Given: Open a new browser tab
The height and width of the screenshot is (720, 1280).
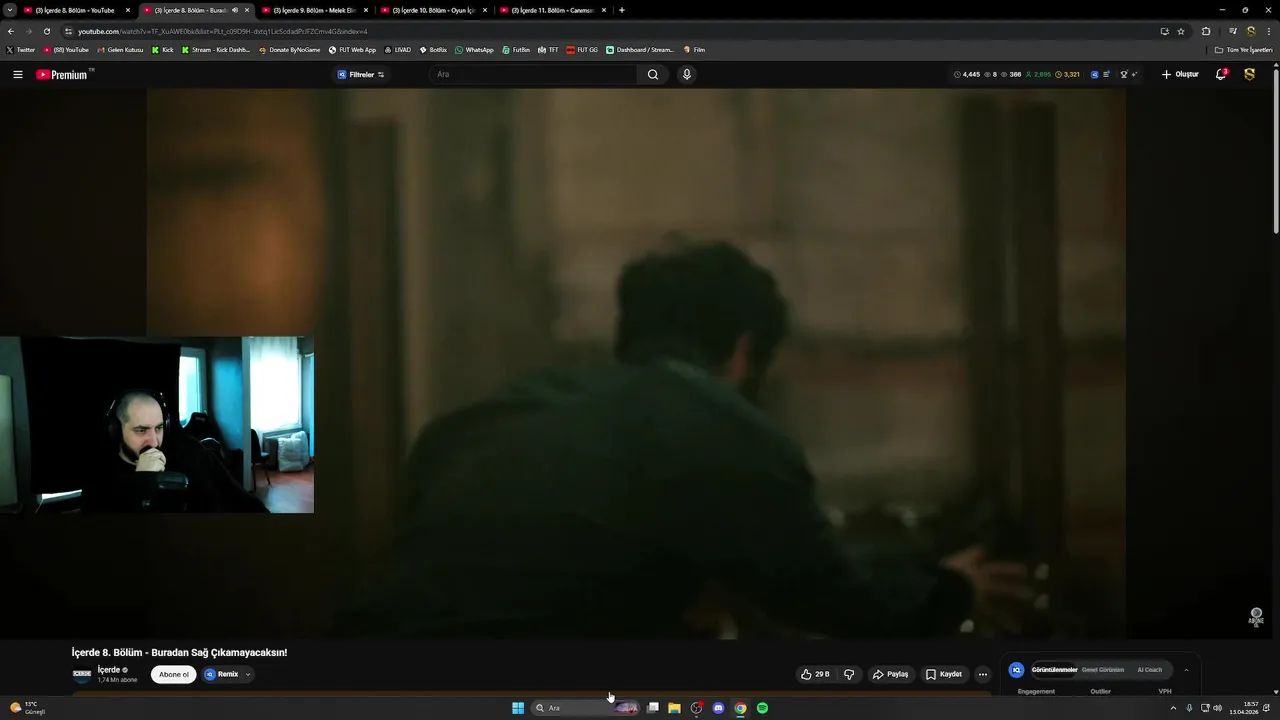Looking at the screenshot, I should [622, 10].
